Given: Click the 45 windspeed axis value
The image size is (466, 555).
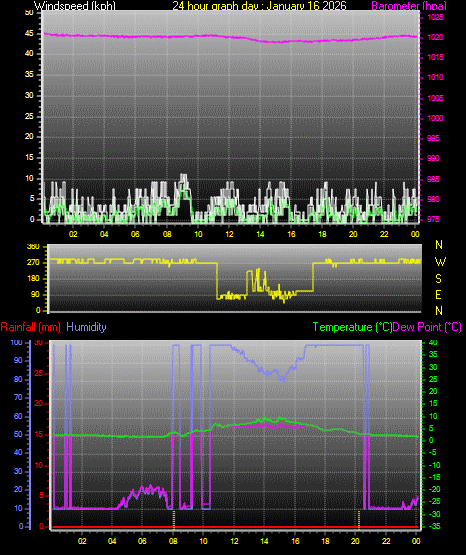Looking at the screenshot, I should click(30, 33).
